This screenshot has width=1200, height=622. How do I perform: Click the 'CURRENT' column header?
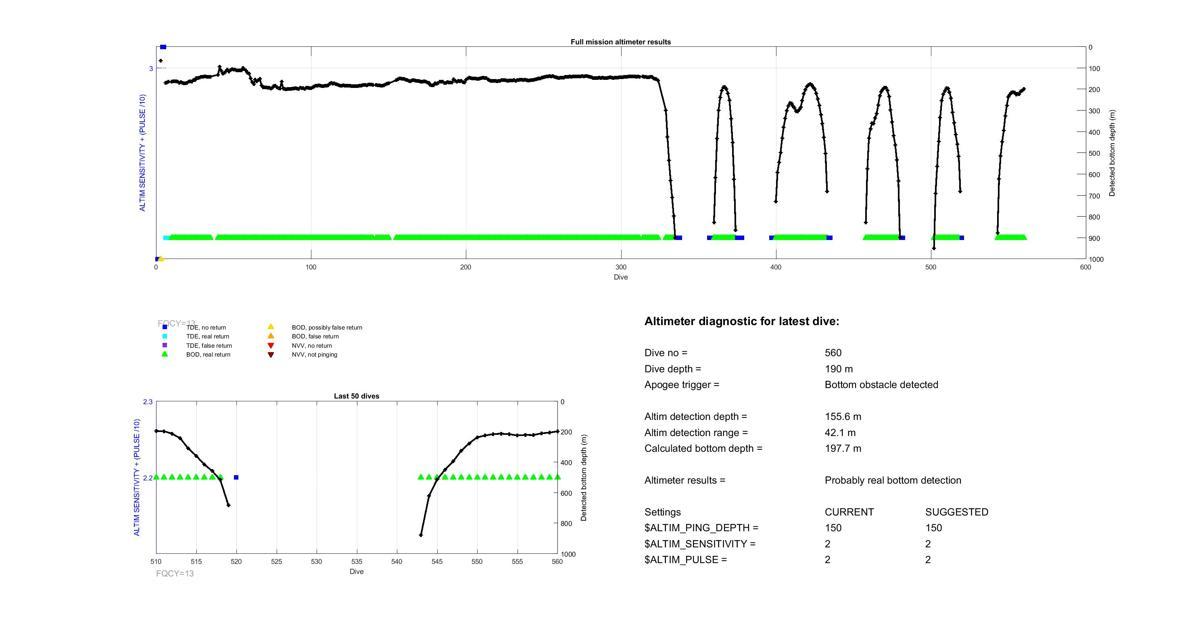point(849,512)
